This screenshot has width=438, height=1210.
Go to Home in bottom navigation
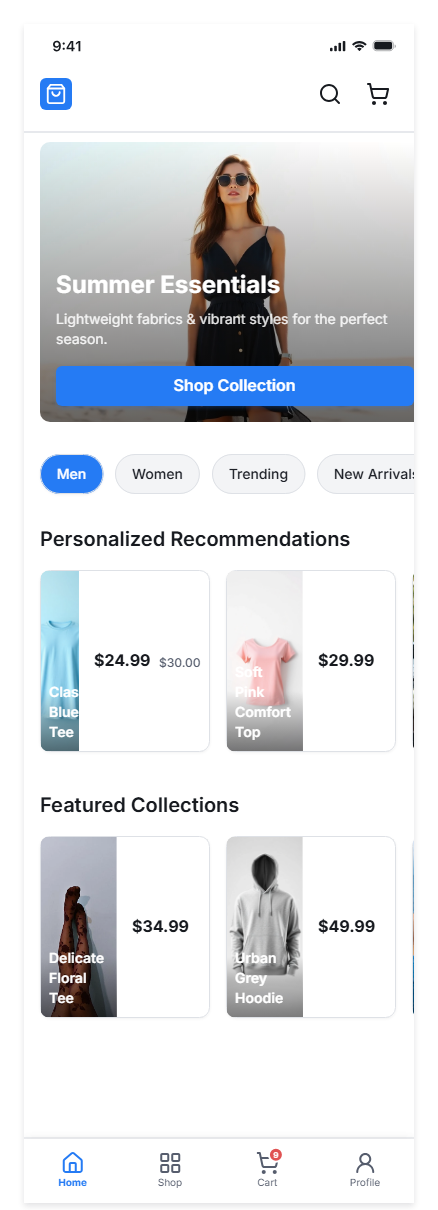tap(72, 1170)
